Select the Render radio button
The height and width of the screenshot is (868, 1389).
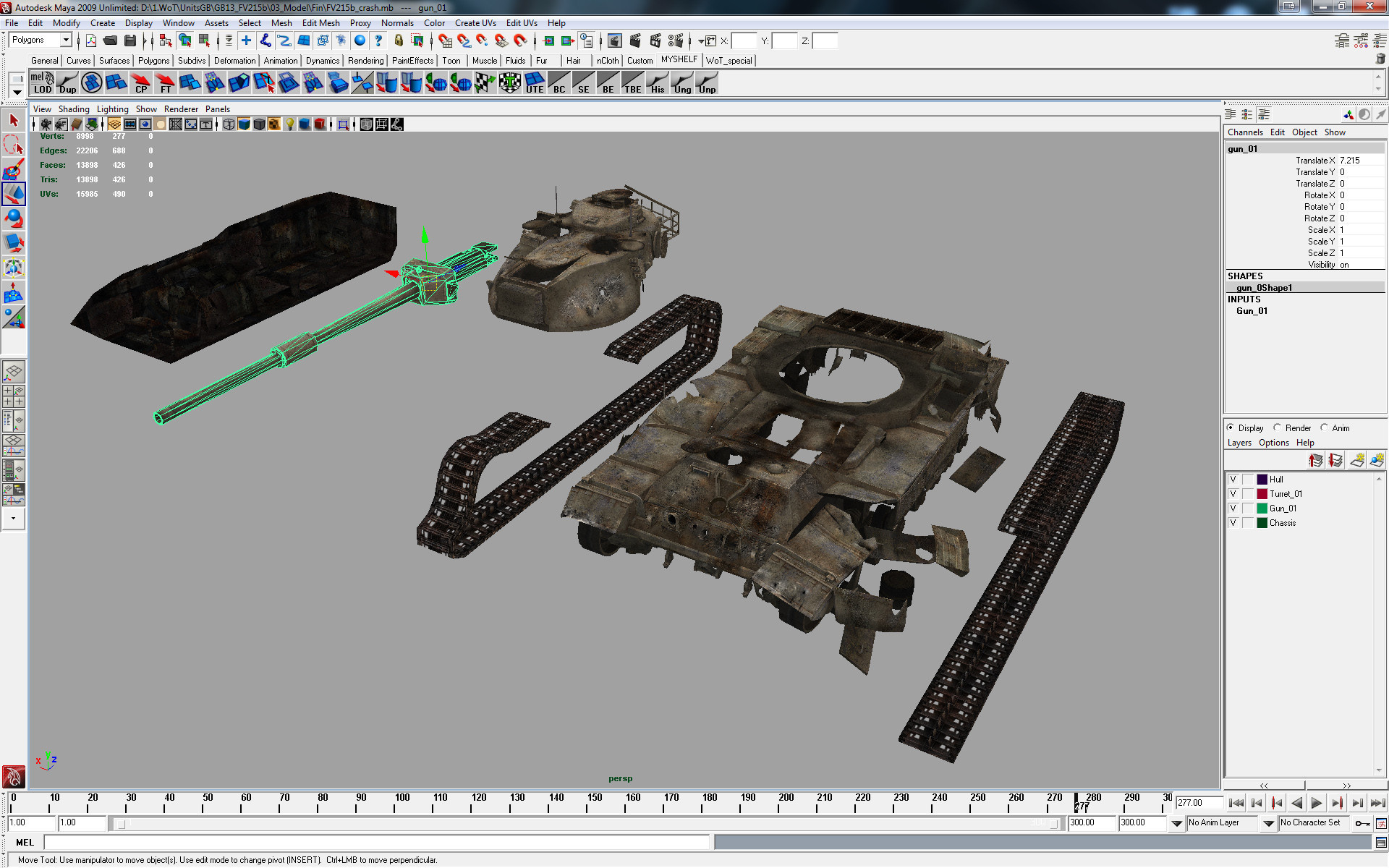[x=1278, y=427]
